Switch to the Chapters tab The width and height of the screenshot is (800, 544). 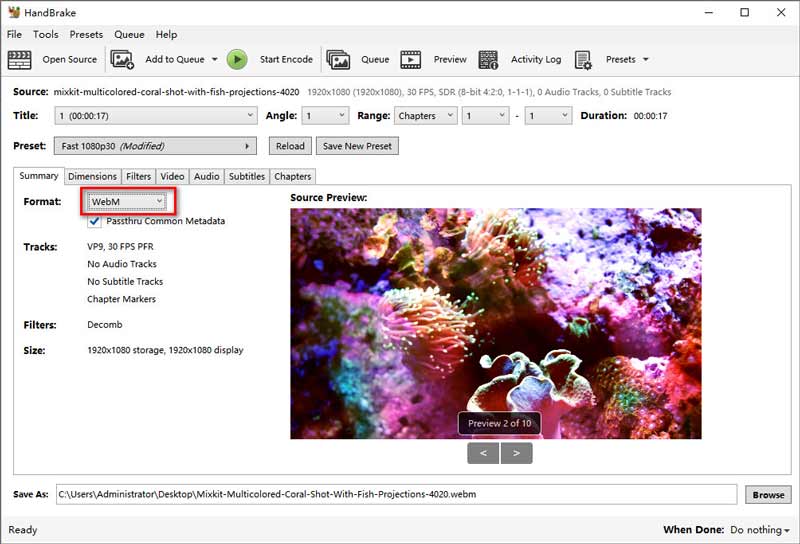pyautogui.click(x=292, y=176)
